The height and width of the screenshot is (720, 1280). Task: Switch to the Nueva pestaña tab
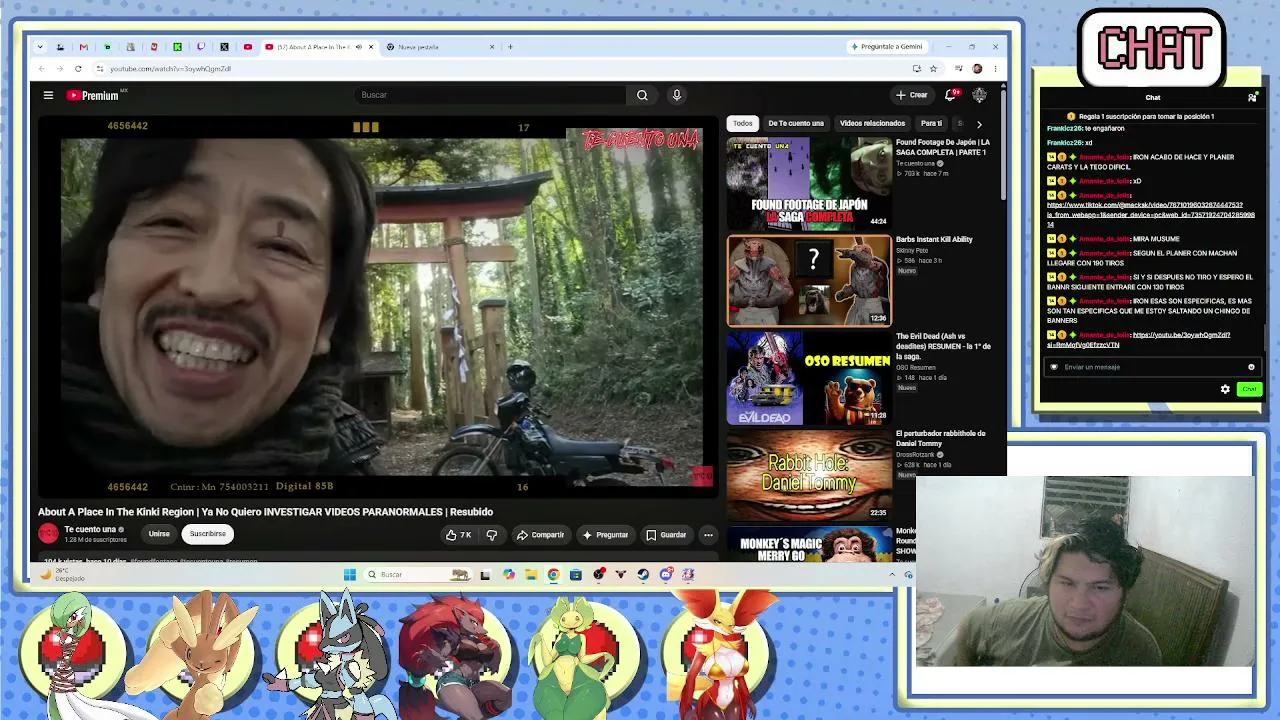[440, 47]
